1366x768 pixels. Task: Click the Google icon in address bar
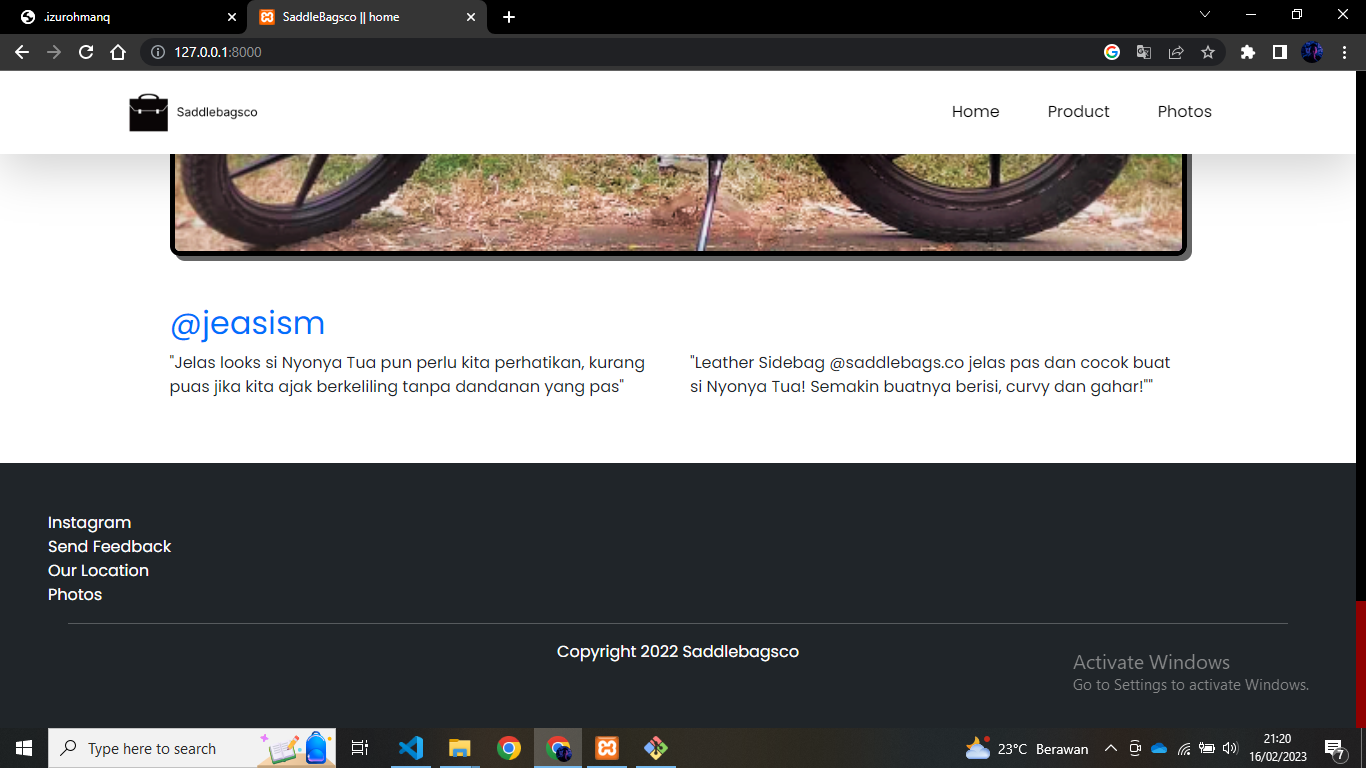1112,52
